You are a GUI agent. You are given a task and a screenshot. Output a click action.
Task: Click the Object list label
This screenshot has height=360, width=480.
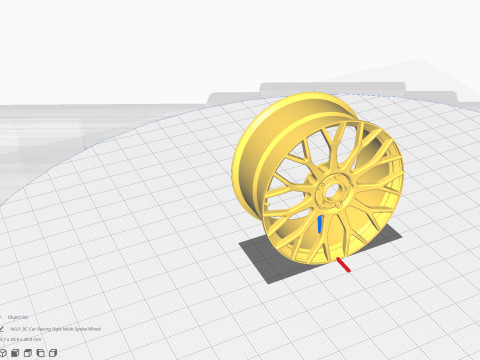click(18, 317)
